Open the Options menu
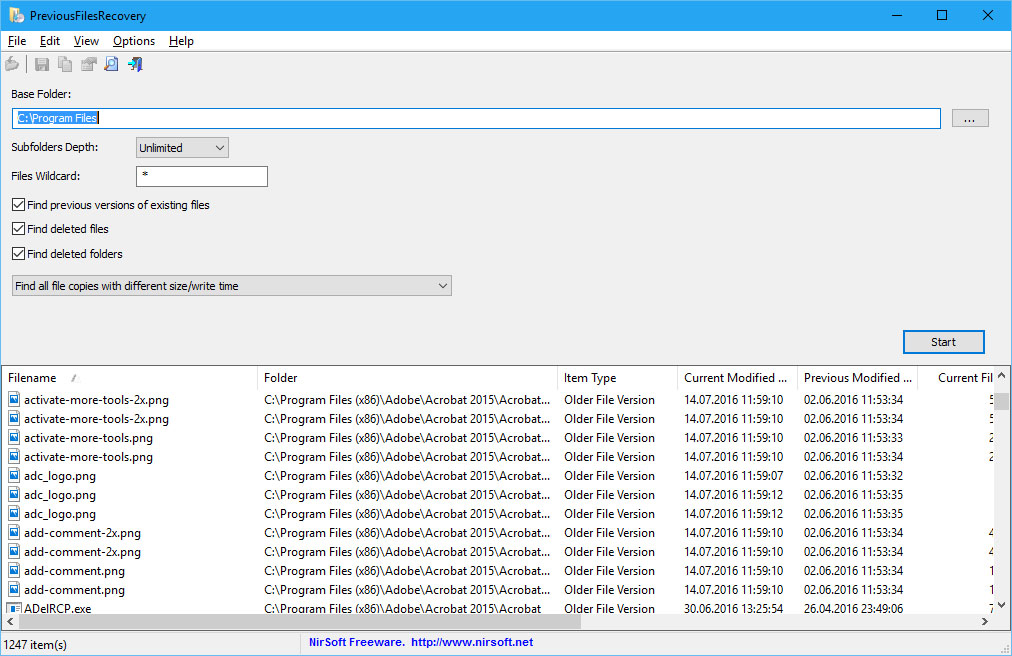Viewport: 1012px width, 656px height. point(134,41)
